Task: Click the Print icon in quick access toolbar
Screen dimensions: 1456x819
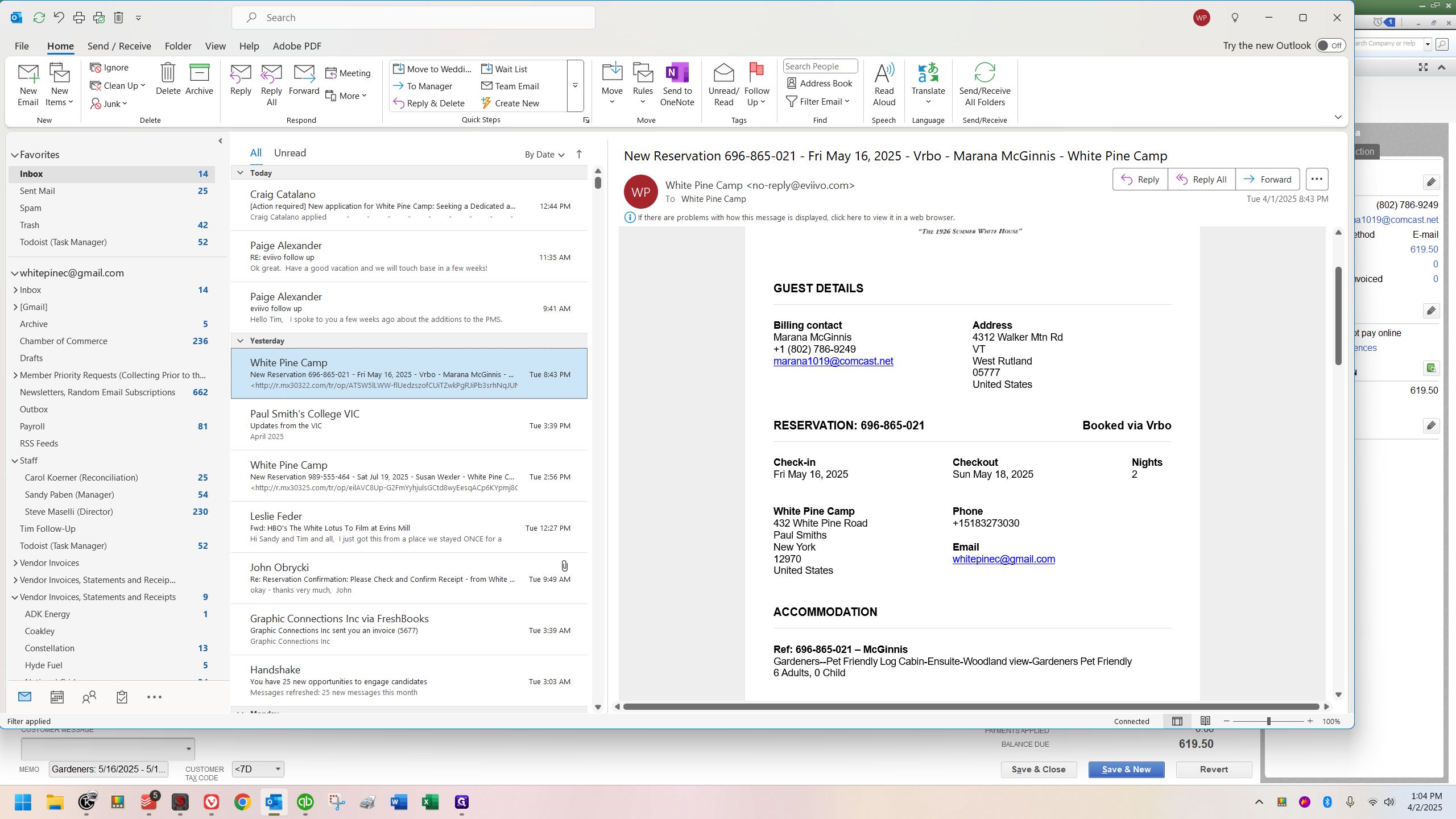Action: click(x=78, y=18)
